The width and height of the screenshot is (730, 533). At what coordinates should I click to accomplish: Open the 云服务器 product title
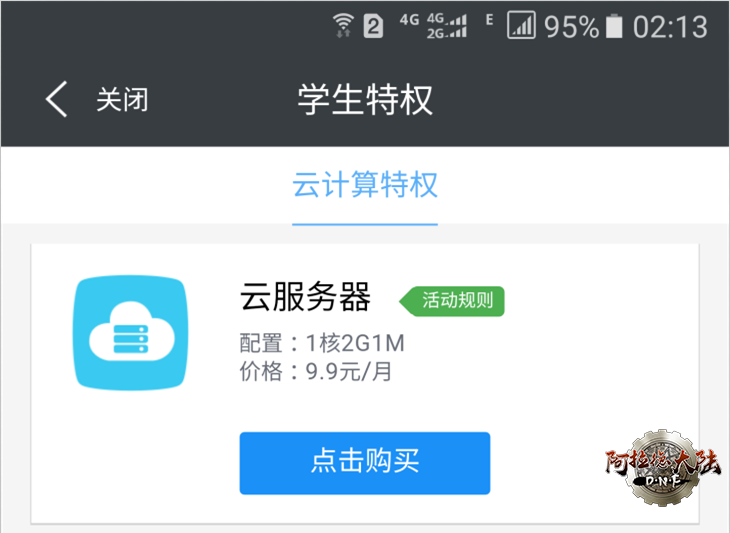tap(305, 297)
